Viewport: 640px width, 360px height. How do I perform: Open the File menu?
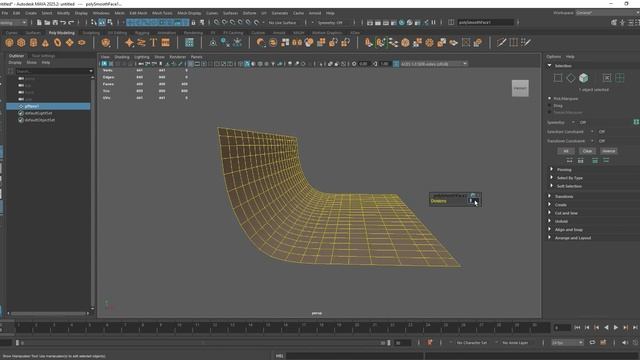(4, 13)
